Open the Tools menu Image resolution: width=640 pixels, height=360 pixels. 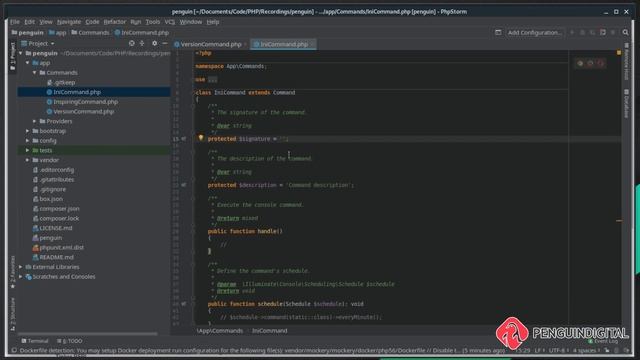(x=153, y=22)
